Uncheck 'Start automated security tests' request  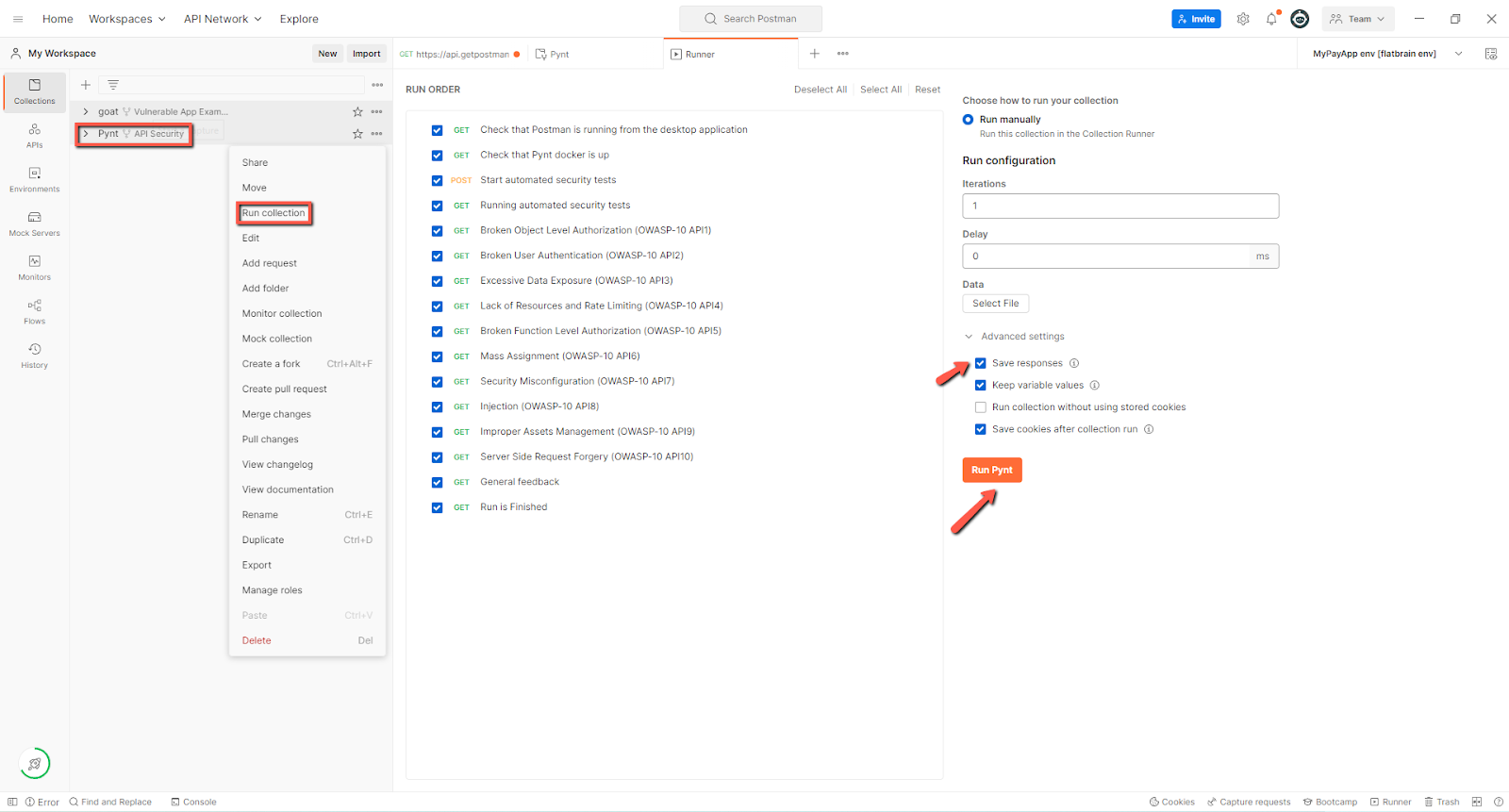pyautogui.click(x=437, y=180)
